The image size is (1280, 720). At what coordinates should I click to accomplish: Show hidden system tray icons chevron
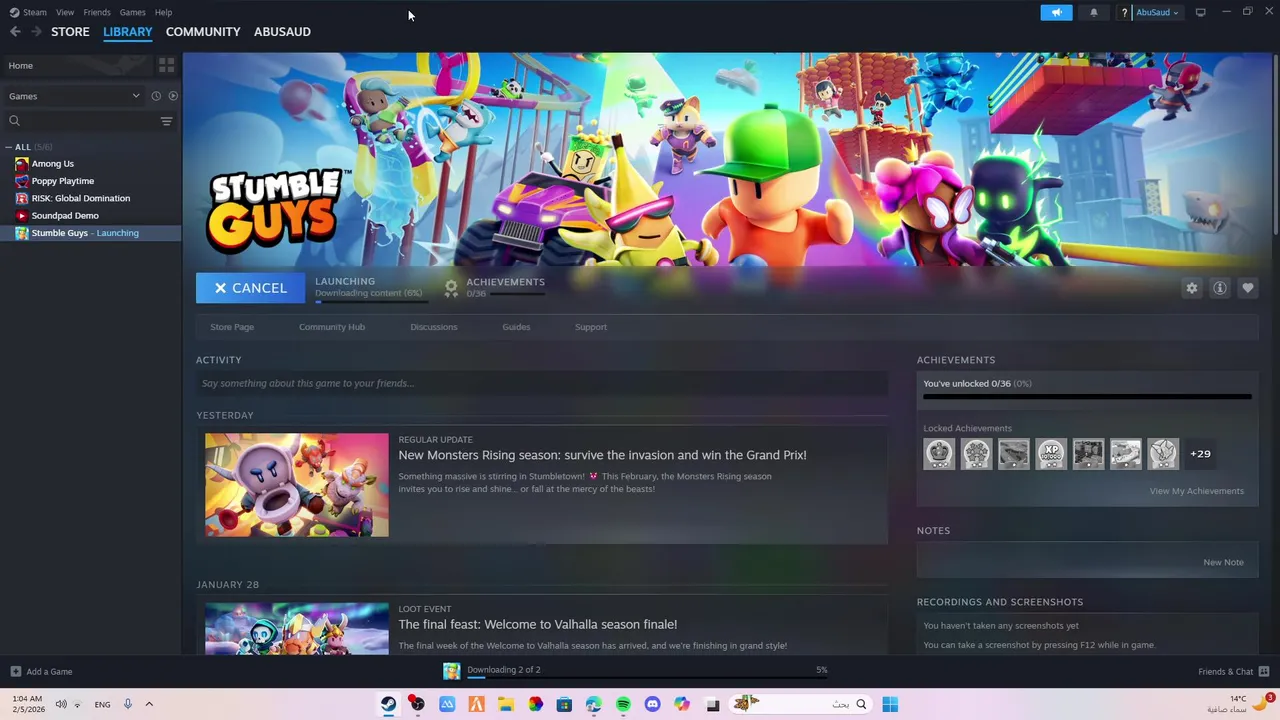click(x=149, y=704)
